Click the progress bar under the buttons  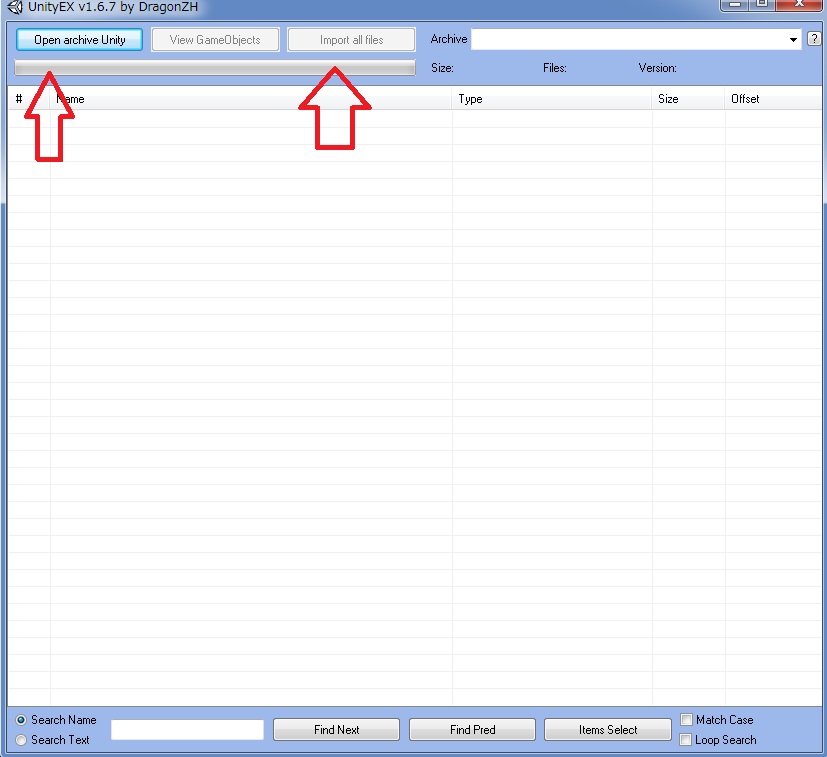coord(215,68)
